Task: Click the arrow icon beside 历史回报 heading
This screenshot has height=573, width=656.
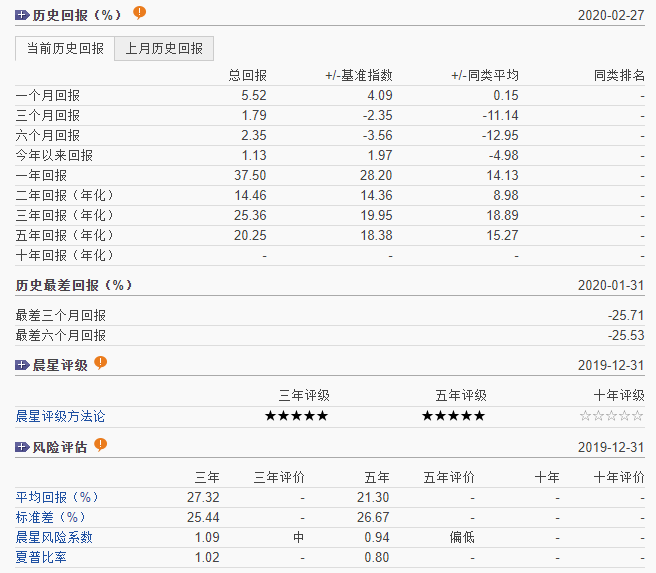Action: (22, 15)
